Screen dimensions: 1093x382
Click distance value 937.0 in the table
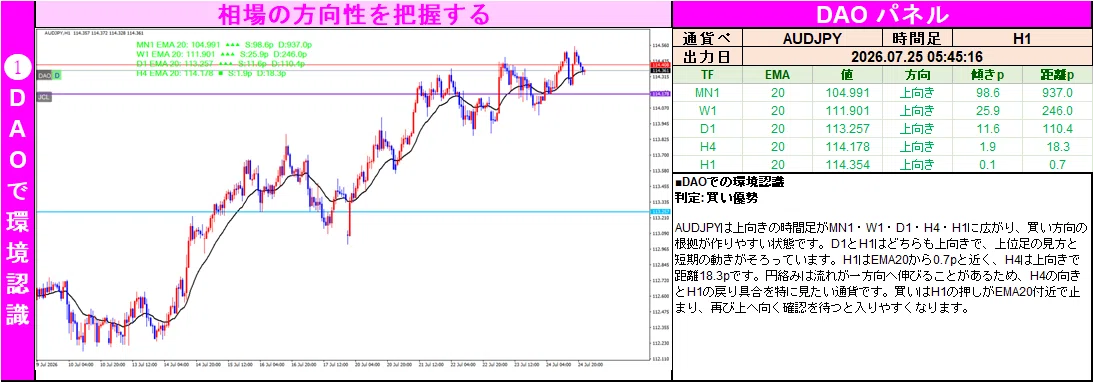coord(1057,93)
